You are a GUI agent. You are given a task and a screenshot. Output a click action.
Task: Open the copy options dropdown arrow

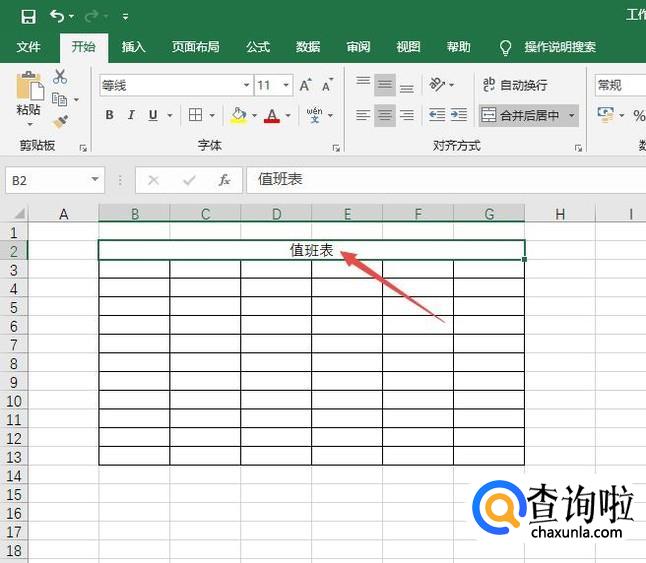[76, 100]
